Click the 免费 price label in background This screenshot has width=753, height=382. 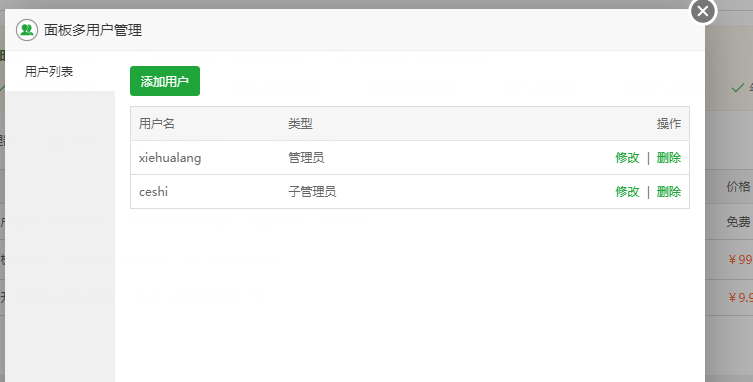point(738,222)
